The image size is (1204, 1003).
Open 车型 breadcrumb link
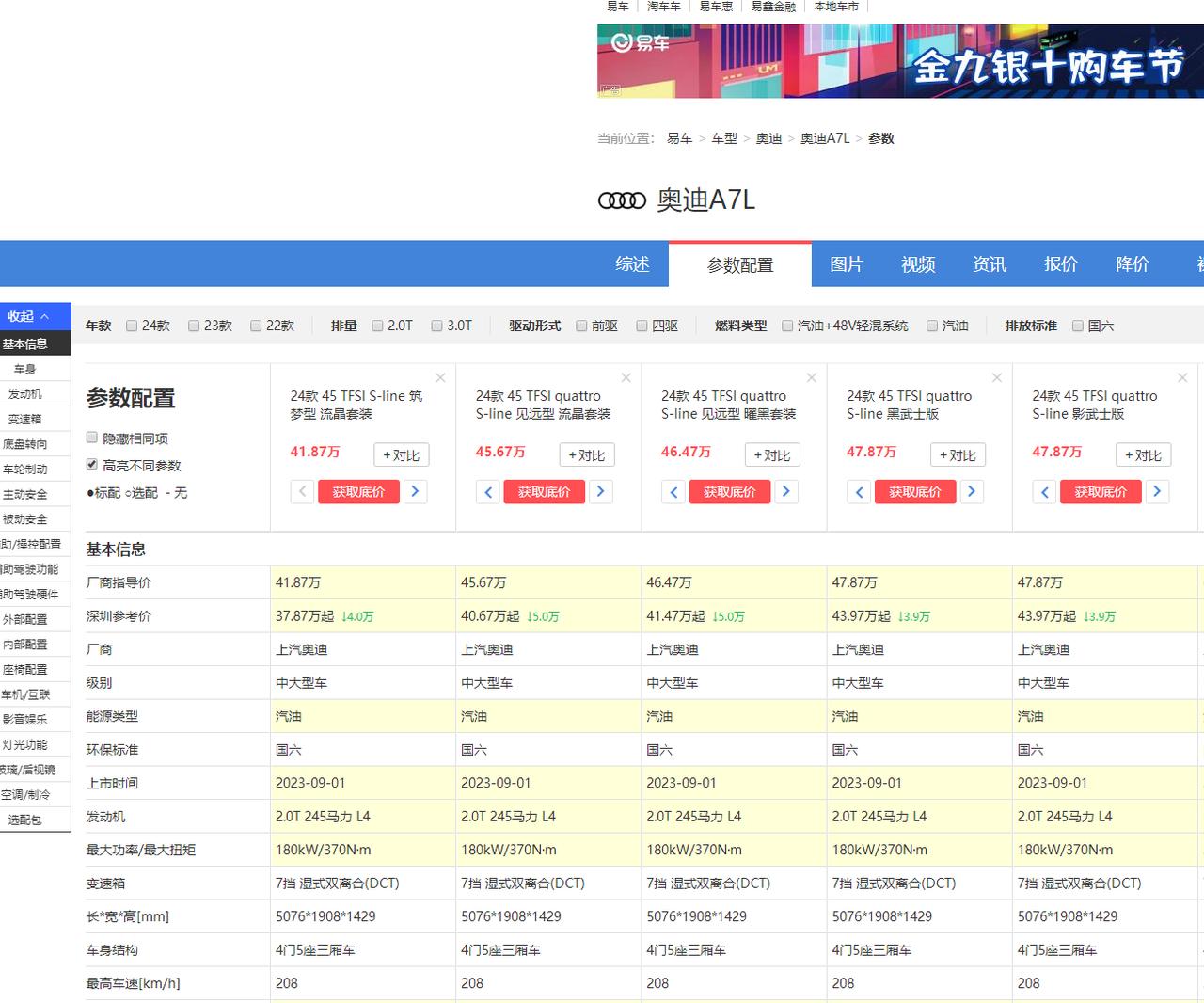pos(724,138)
